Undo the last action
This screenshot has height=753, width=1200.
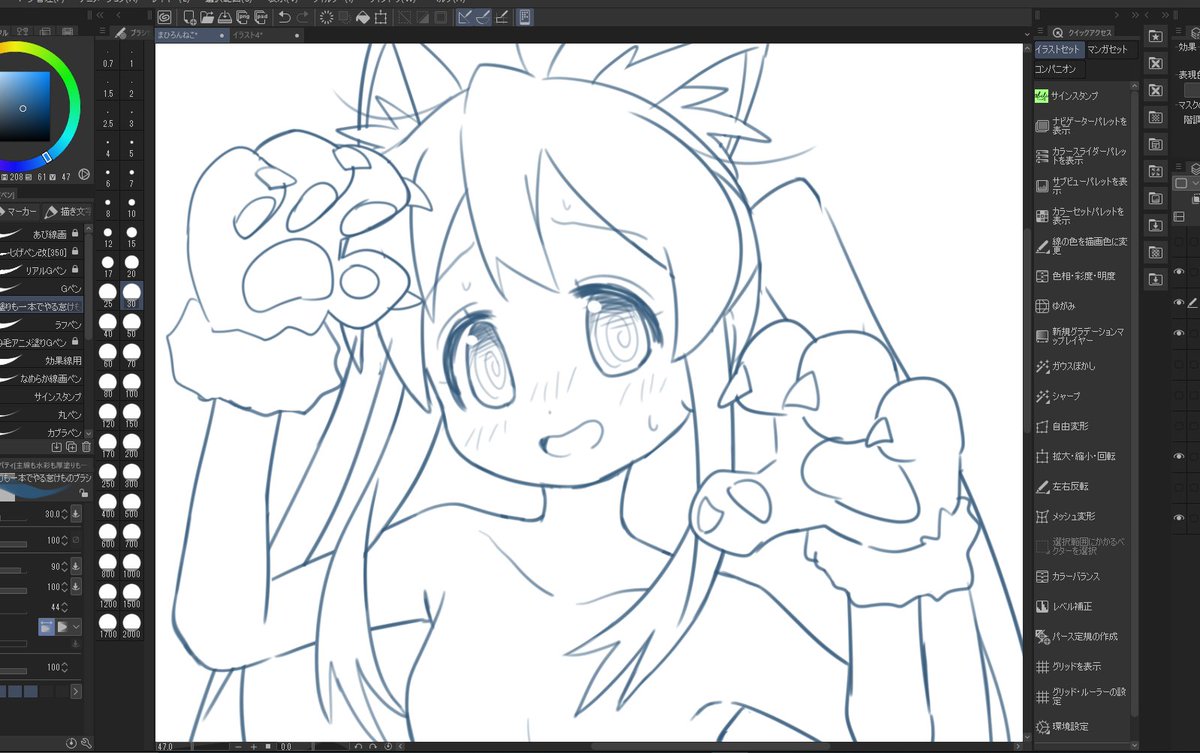tap(284, 17)
